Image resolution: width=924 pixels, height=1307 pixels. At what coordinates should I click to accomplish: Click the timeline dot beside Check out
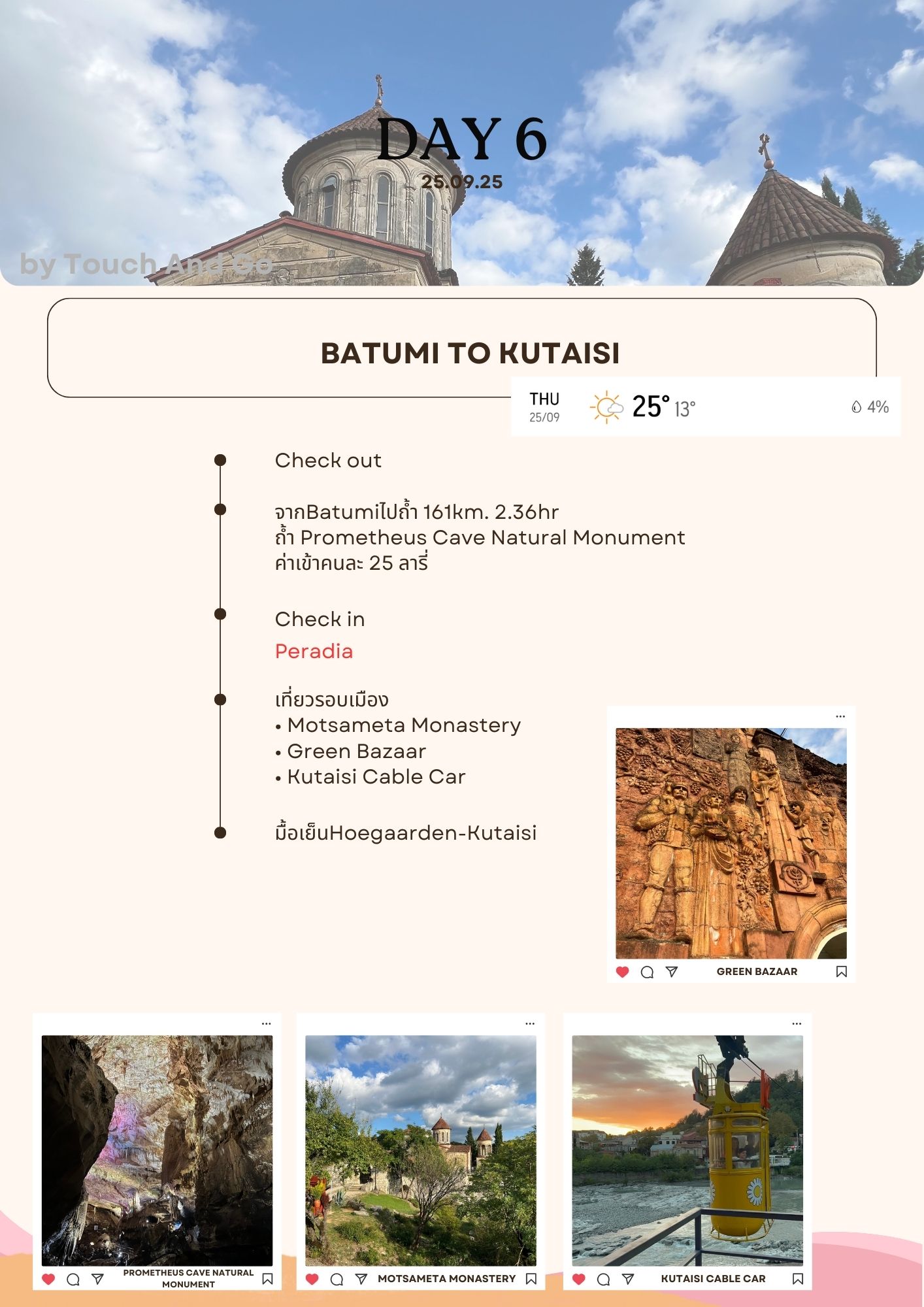tap(220, 460)
